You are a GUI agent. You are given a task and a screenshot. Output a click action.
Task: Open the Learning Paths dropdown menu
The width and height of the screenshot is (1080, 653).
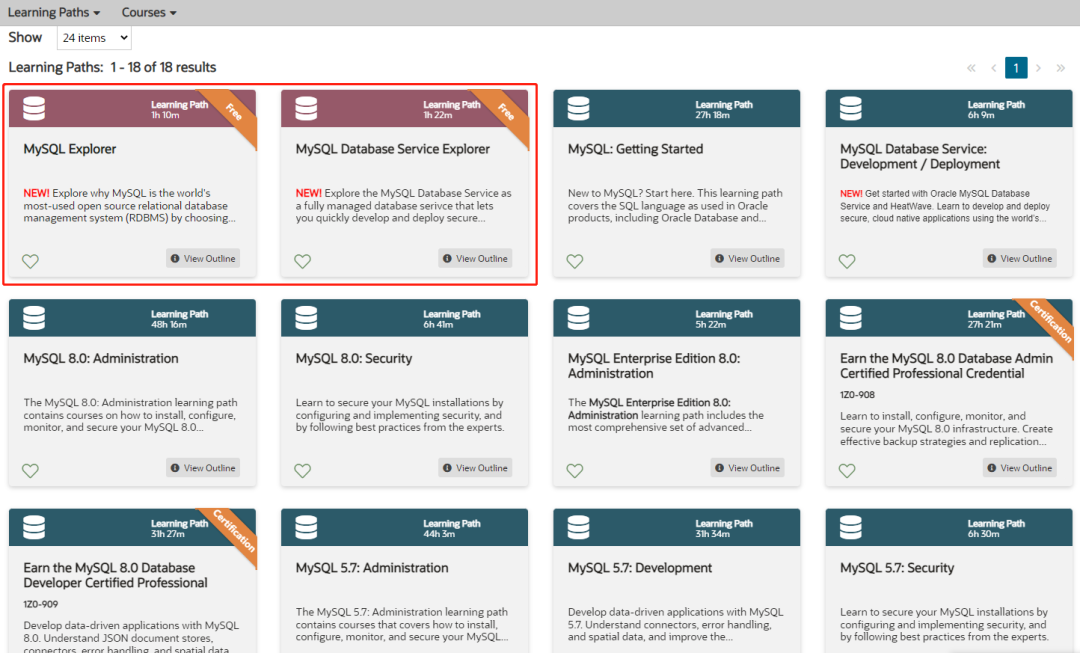coord(54,12)
